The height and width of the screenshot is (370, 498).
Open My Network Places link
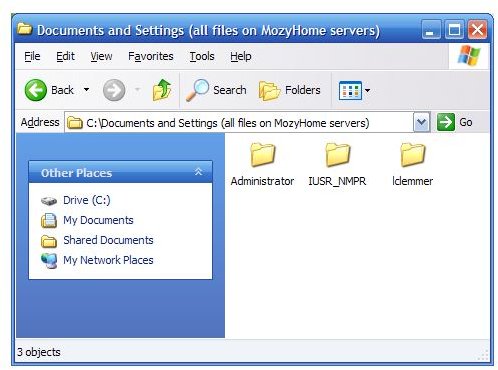click(108, 260)
